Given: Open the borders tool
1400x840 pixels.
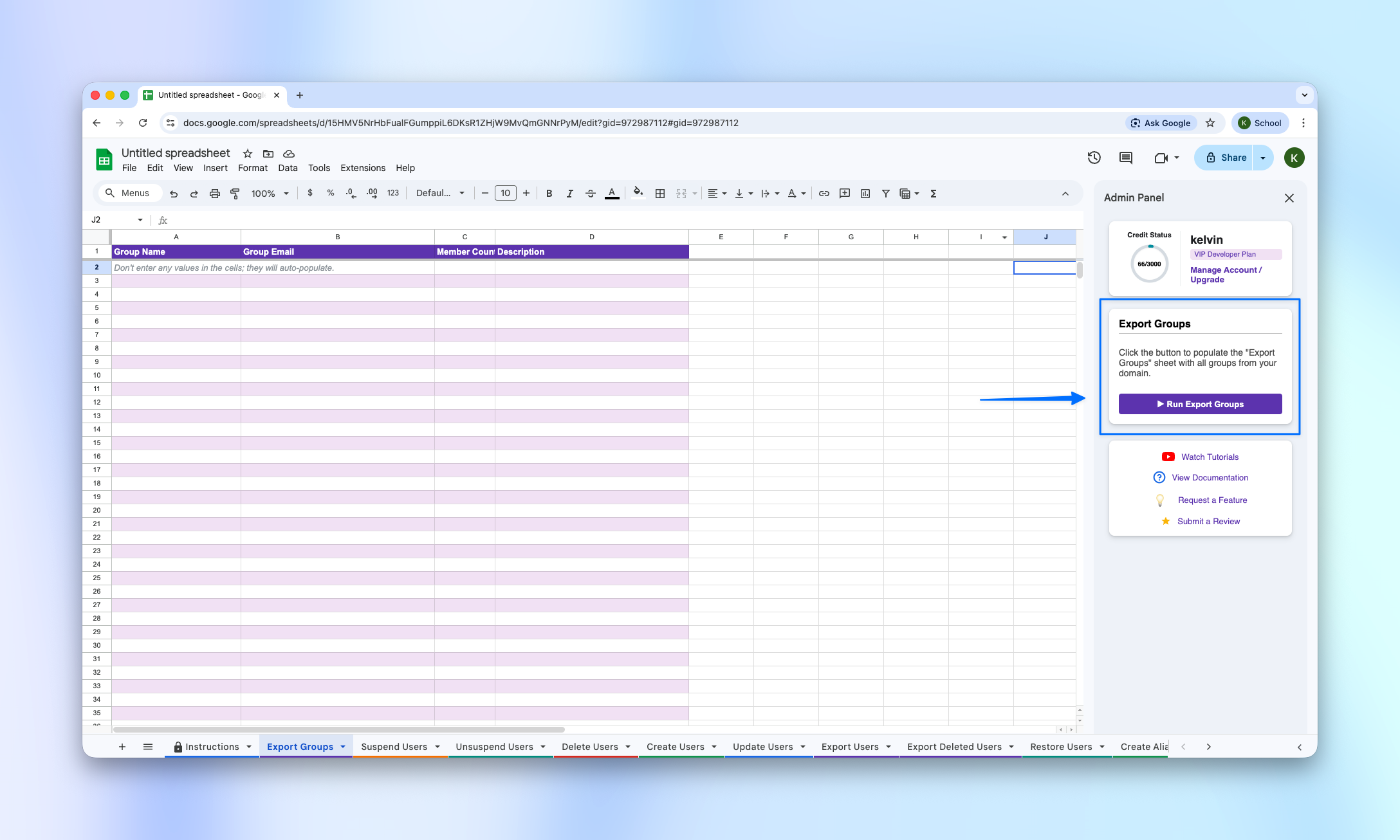Looking at the screenshot, I should [659, 193].
